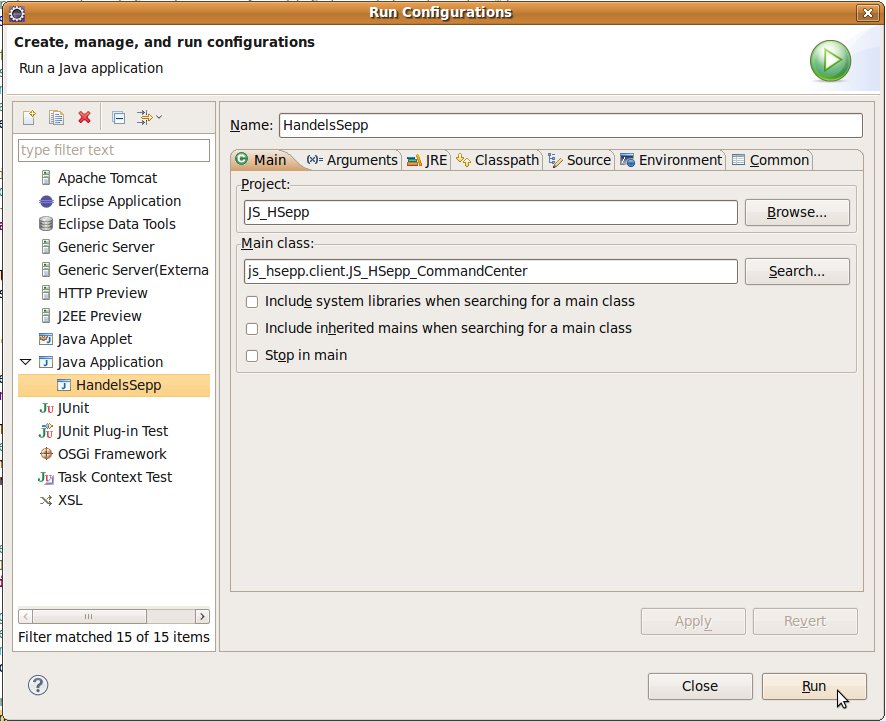
Task: Click the help question mark icon
Action: (x=37, y=685)
